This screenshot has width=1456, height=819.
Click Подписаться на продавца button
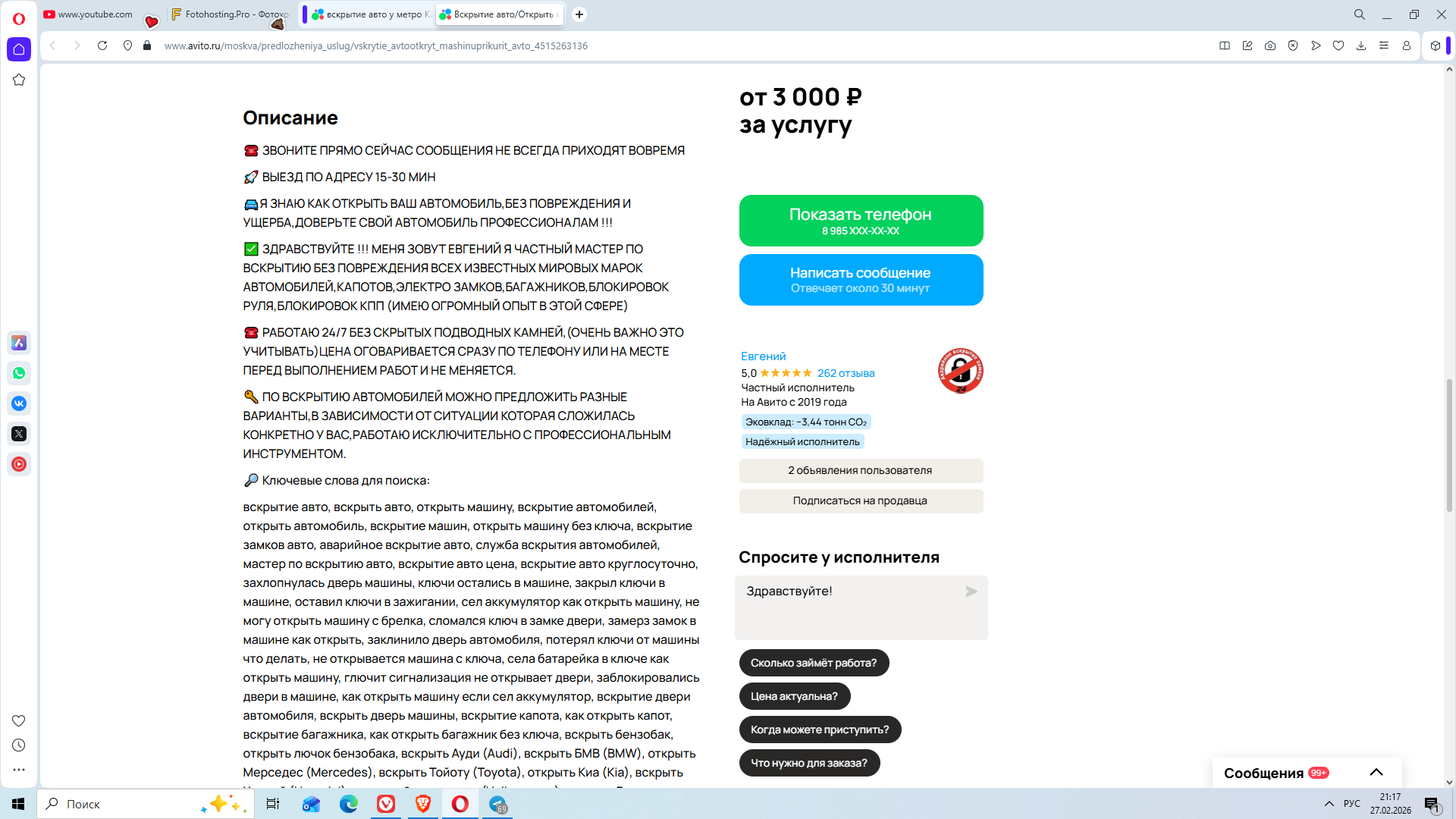pos(861,500)
